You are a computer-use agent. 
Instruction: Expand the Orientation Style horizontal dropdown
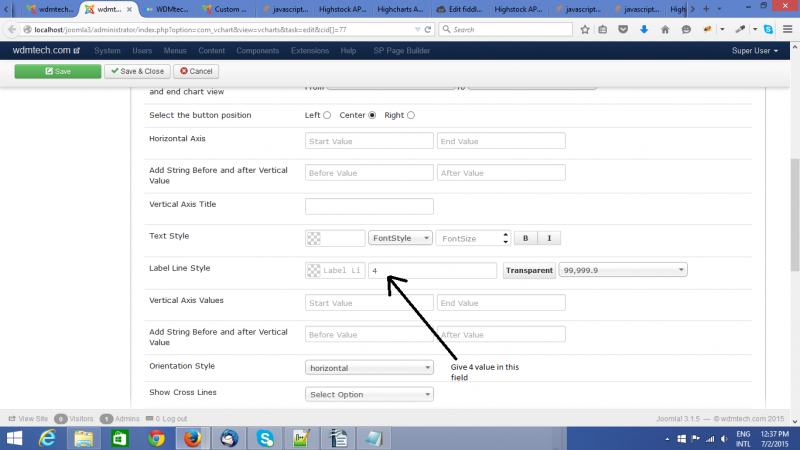pyautogui.click(x=369, y=368)
